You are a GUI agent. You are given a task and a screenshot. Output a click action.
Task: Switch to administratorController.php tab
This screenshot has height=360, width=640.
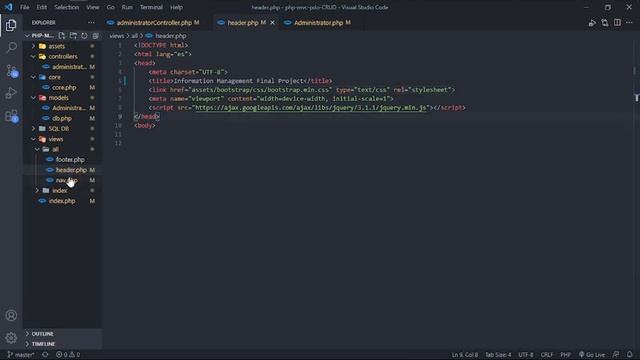[153, 23]
